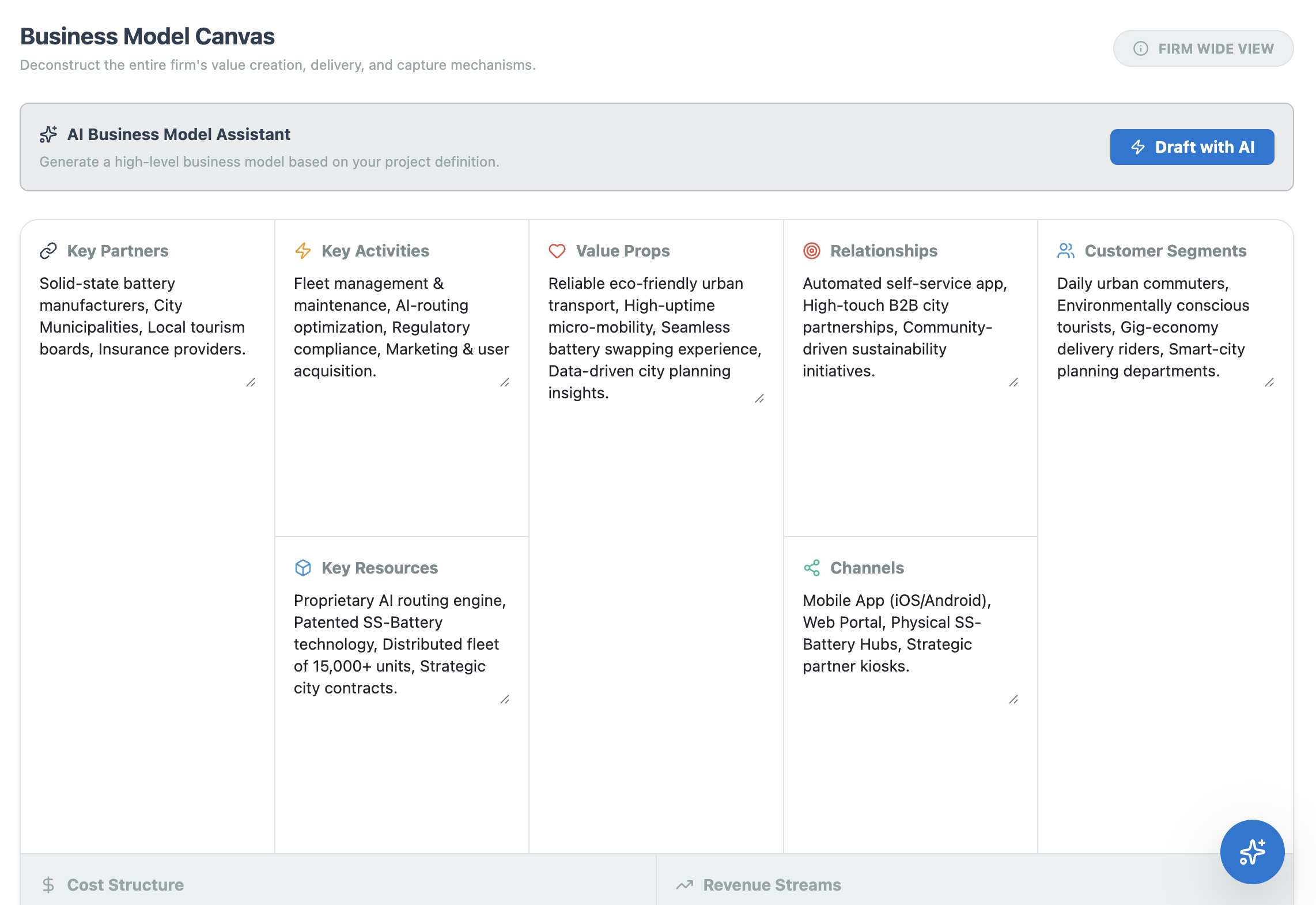Click the AI Business Model Assistant sparkle icon
This screenshot has width=1316, height=905.
pos(48,134)
